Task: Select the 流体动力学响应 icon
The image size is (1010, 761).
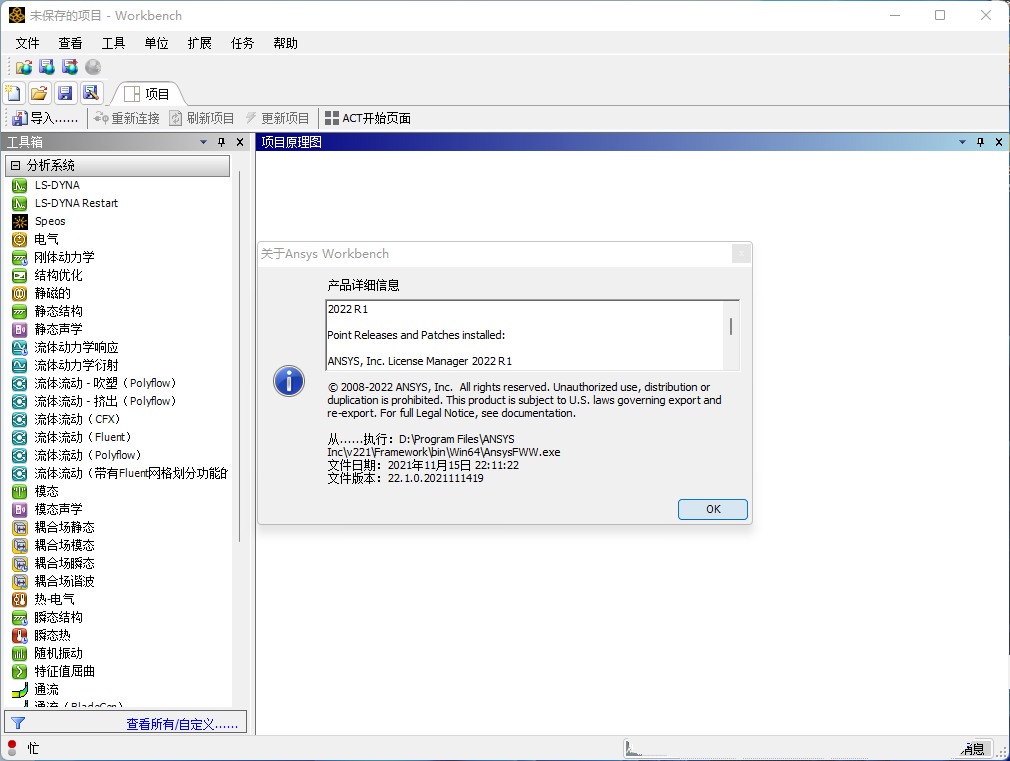Action: coord(19,348)
